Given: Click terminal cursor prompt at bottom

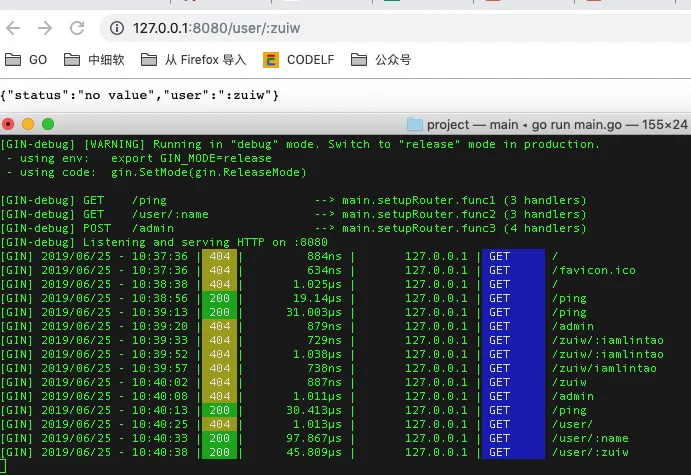Looking at the screenshot, I should click(3, 466).
